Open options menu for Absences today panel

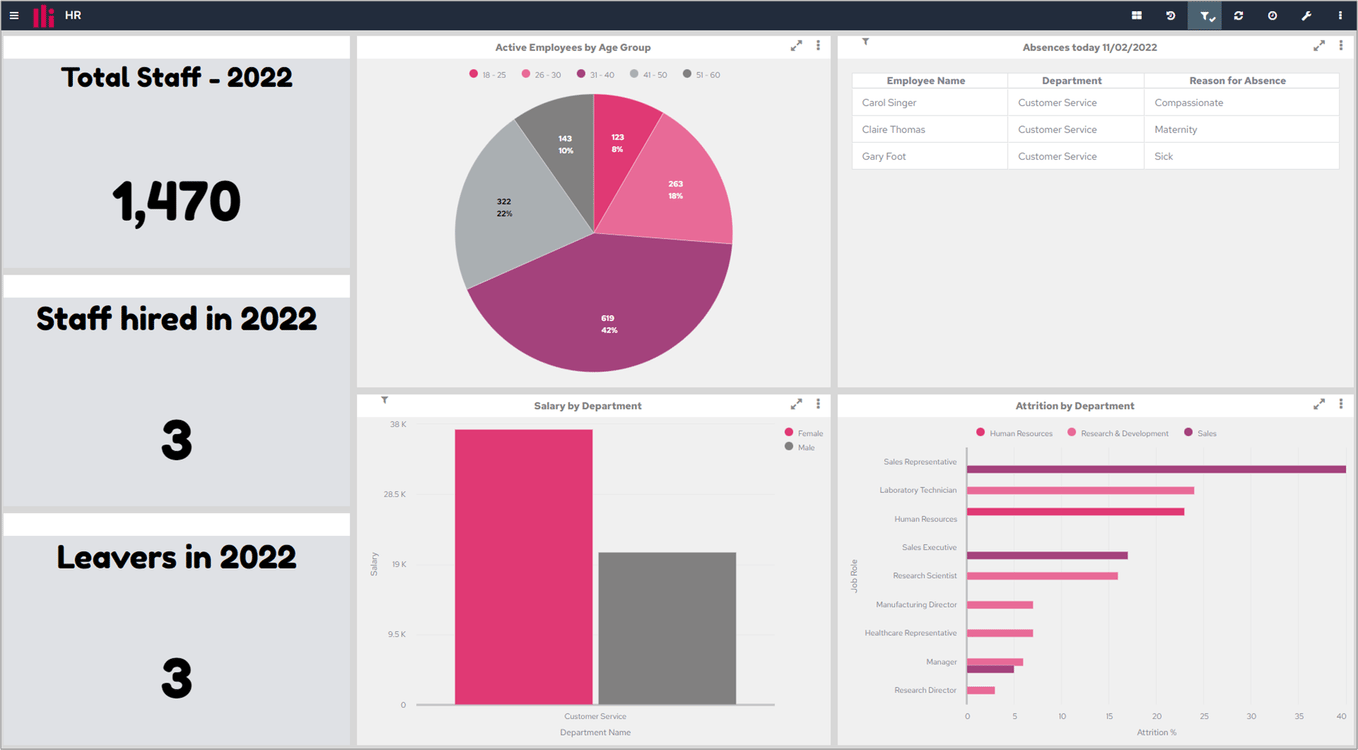[1341, 46]
